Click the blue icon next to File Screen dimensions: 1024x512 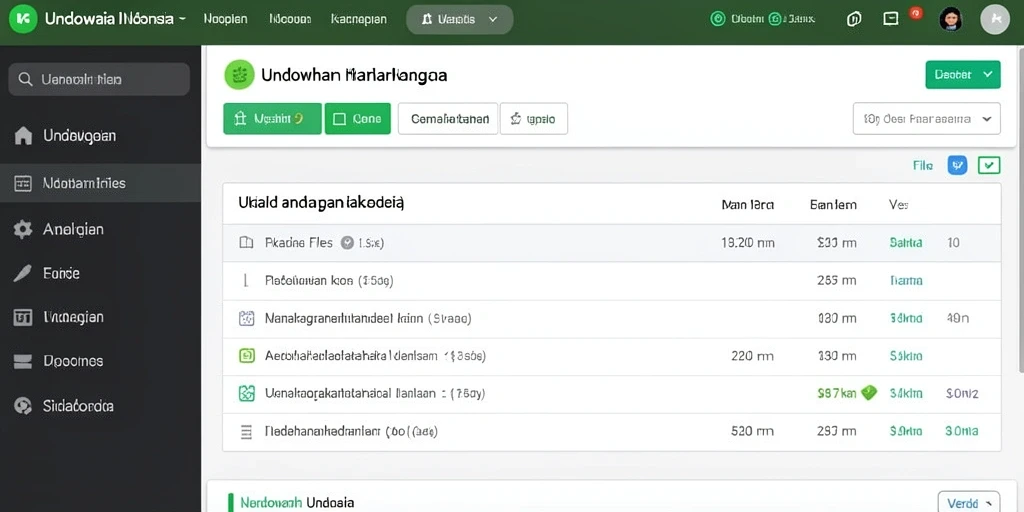[x=957, y=165]
